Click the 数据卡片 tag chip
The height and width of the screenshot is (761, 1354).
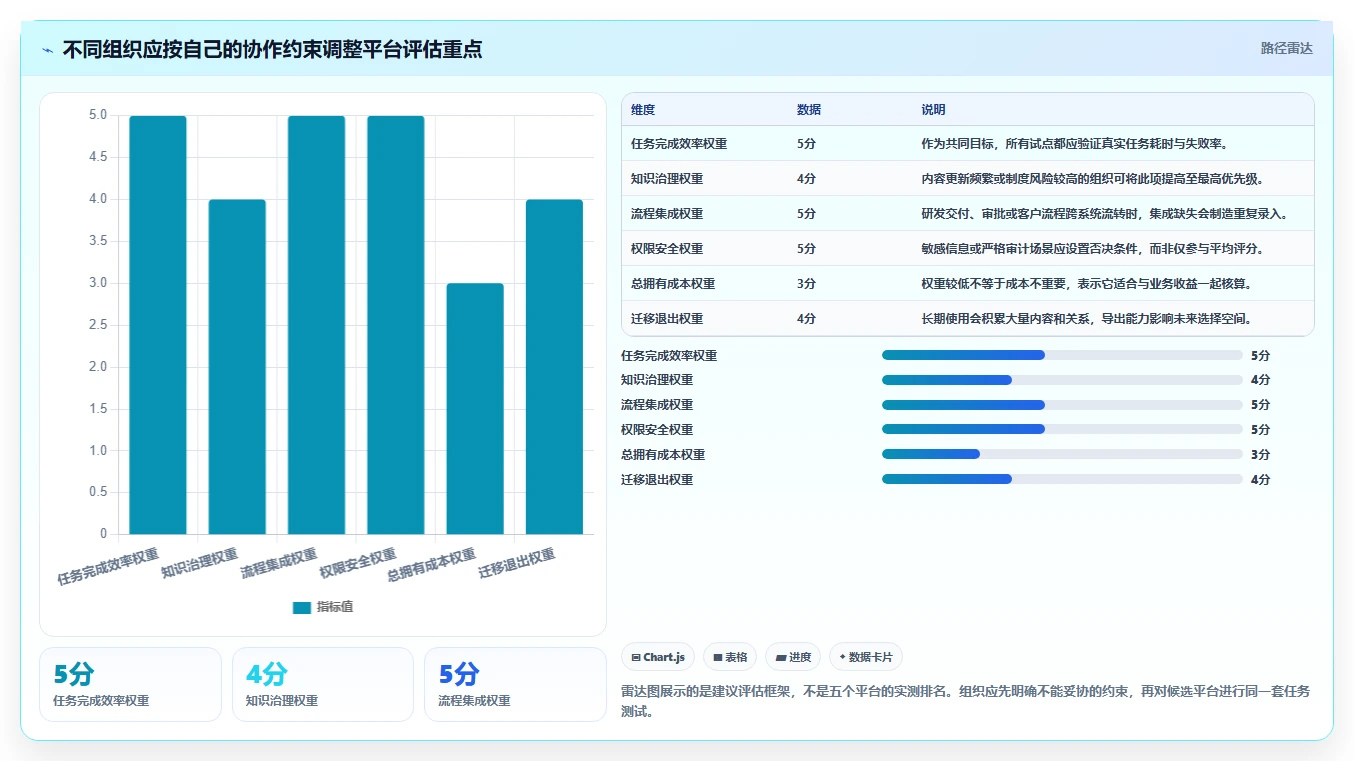point(866,657)
